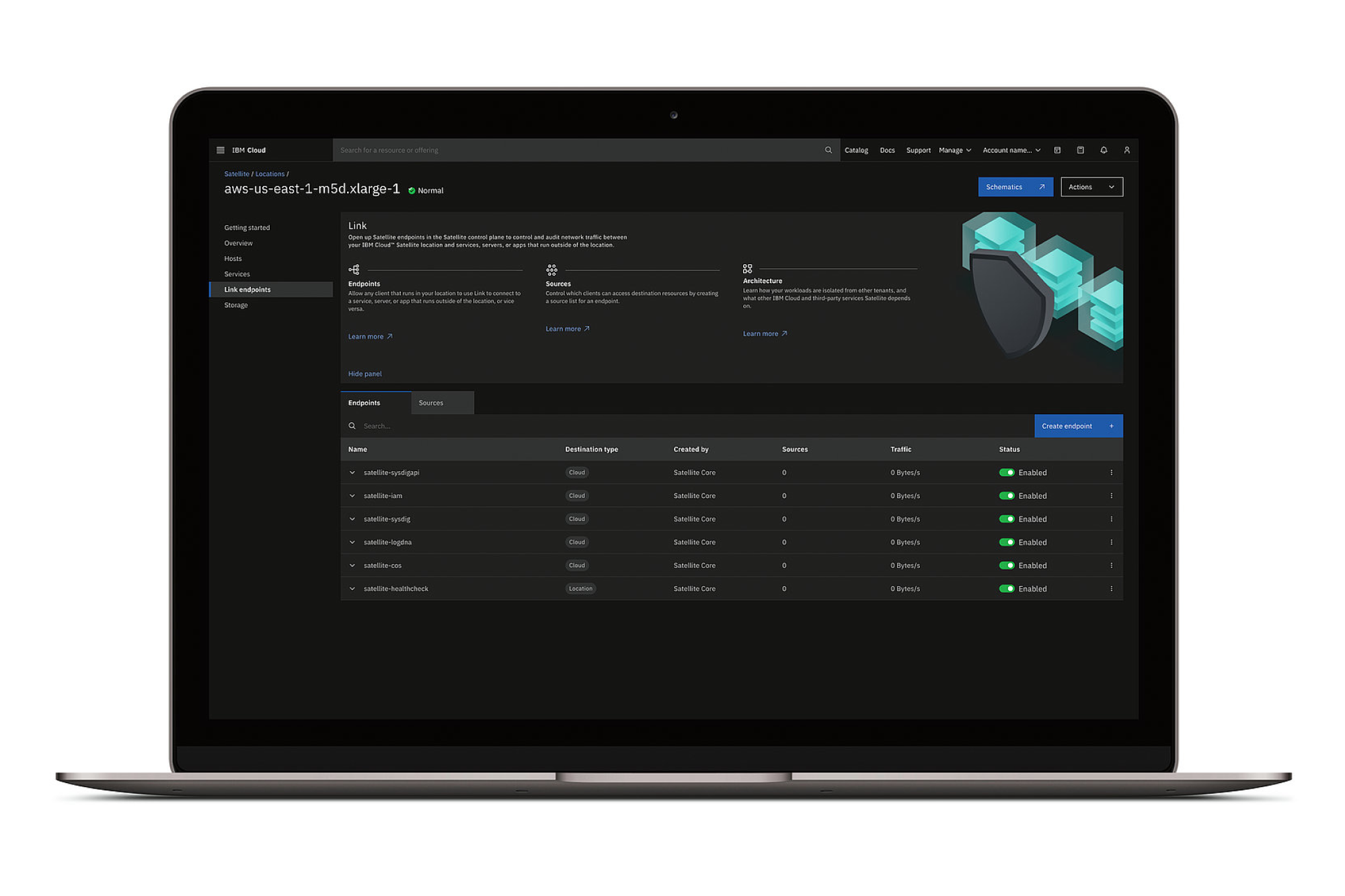1345x896 pixels.
Task: Disable the satellite-logdna endpoint toggle
Action: (x=1007, y=542)
